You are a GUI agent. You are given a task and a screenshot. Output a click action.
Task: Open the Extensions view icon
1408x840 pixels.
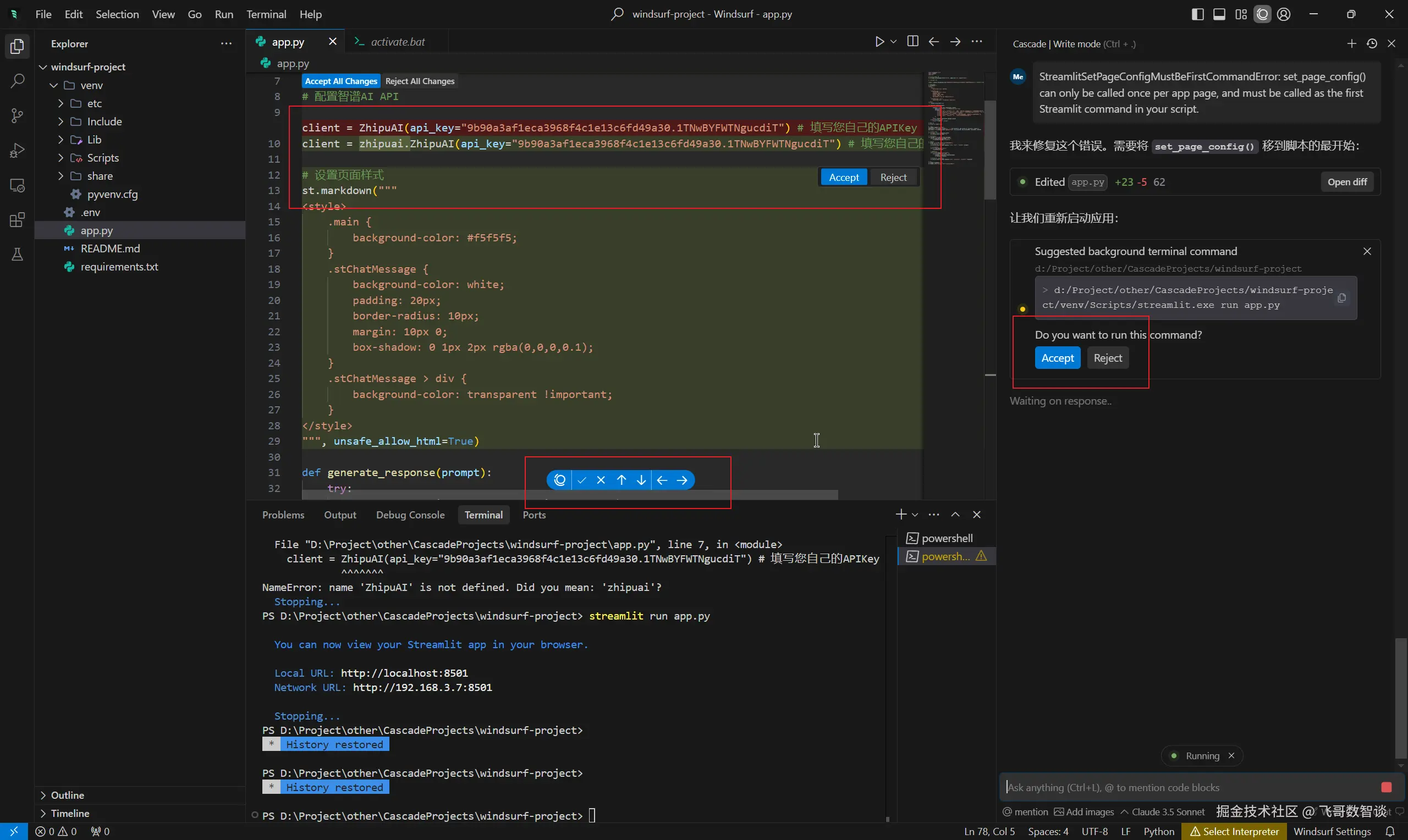pos(17,220)
